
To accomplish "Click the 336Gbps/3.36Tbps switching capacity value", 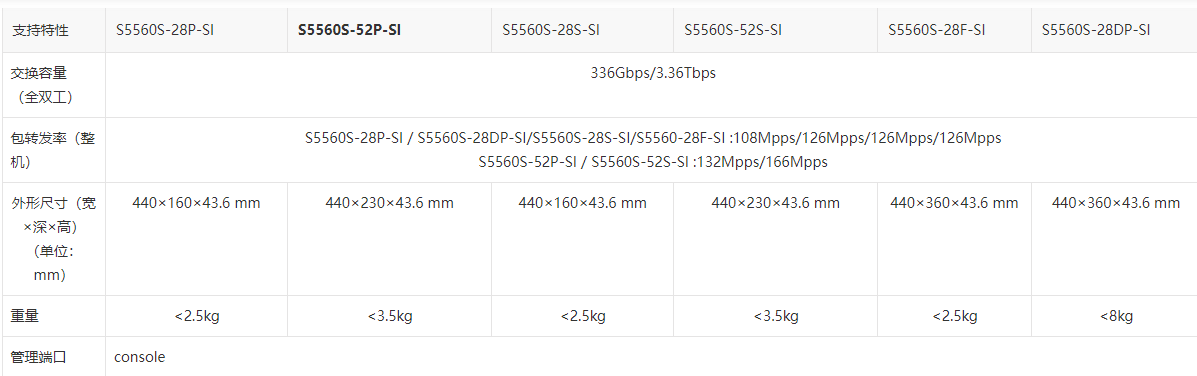I will click(653, 74).
